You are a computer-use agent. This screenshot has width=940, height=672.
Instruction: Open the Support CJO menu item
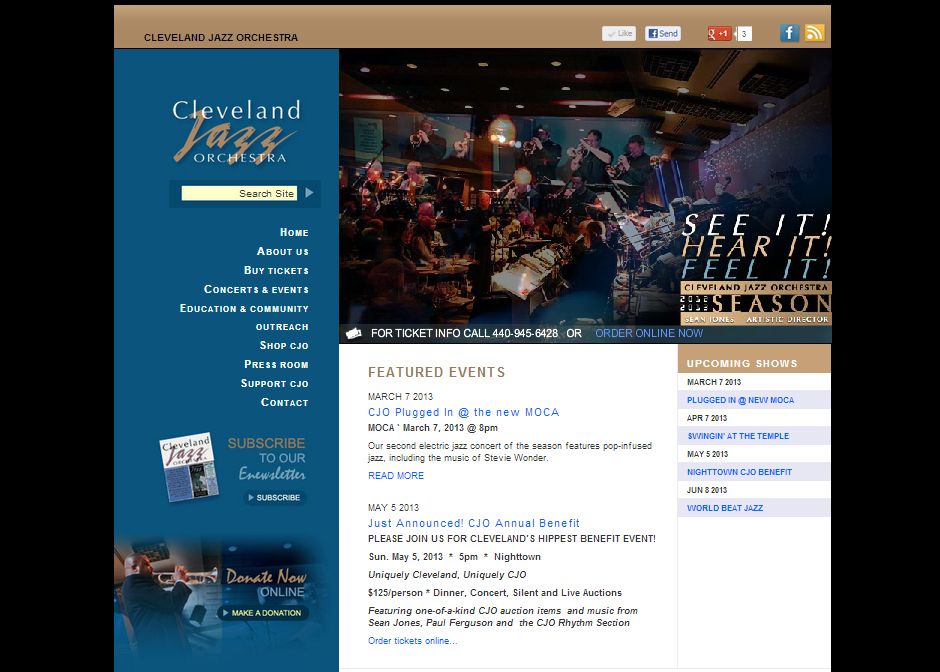point(274,384)
